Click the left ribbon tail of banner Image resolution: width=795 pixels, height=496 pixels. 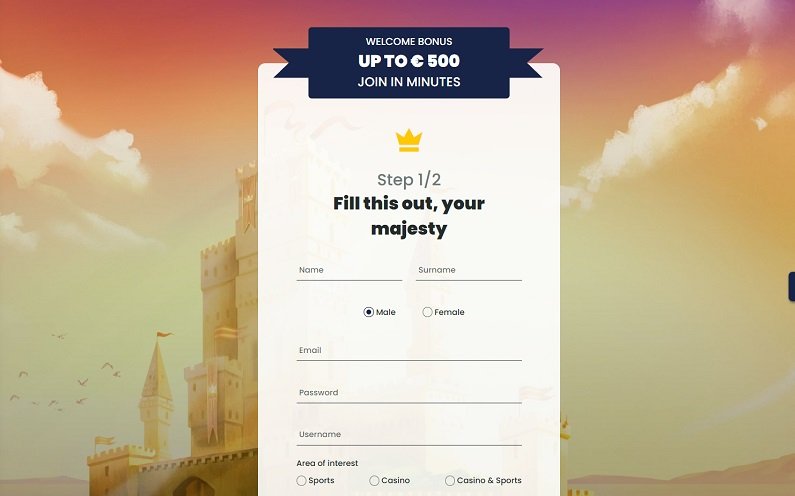click(291, 63)
